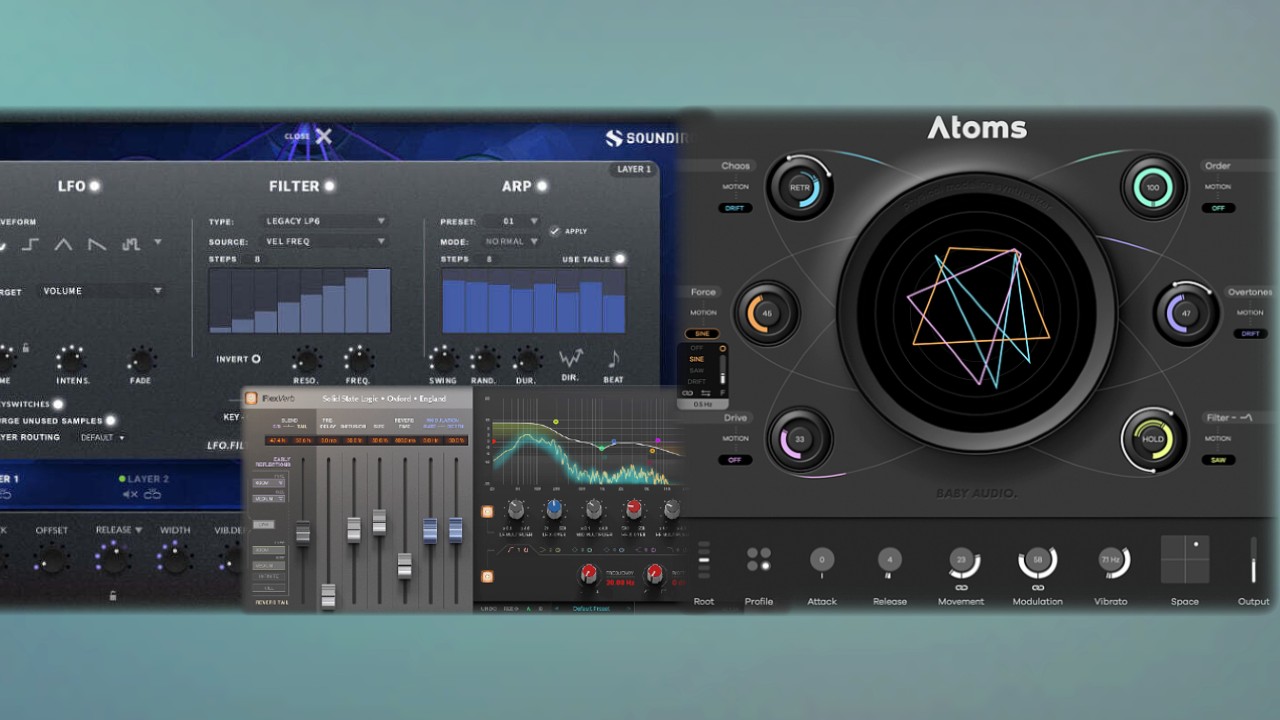Click the EQ section orange power icon
The image size is (1280, 720).
(487, 511)
